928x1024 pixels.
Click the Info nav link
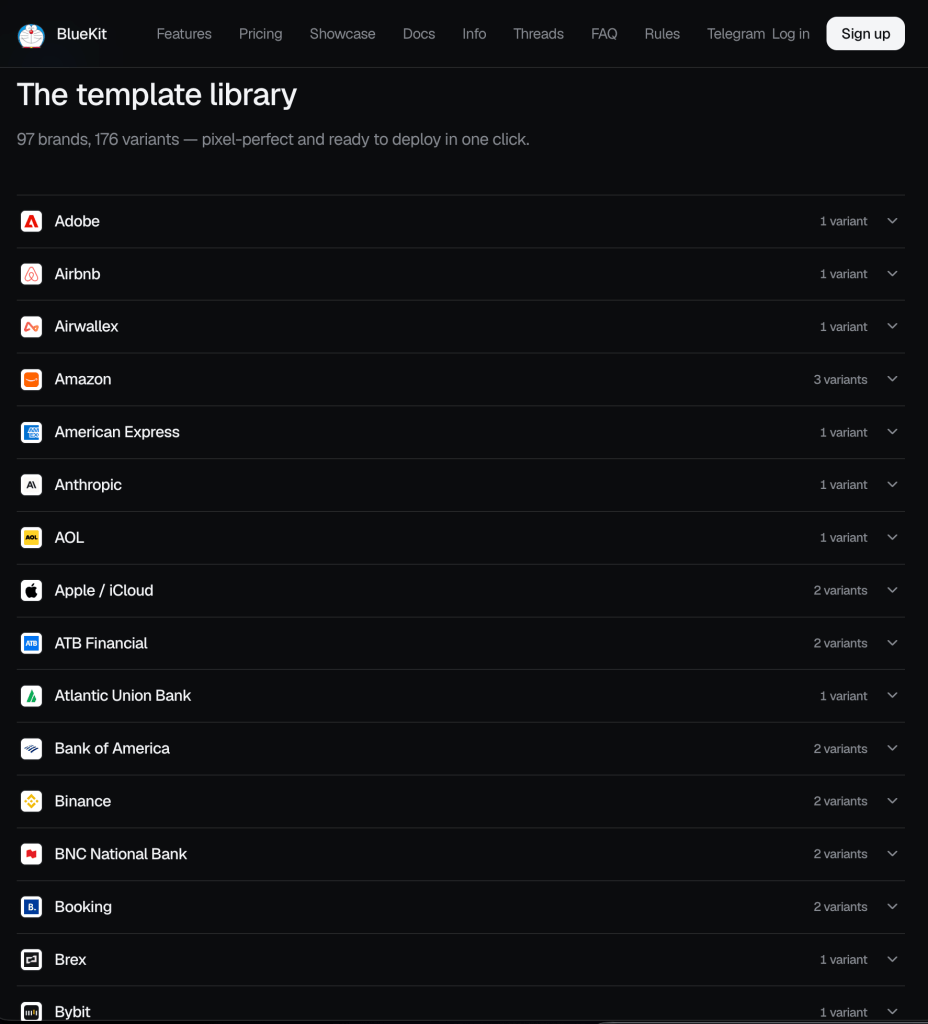(474, 34)
